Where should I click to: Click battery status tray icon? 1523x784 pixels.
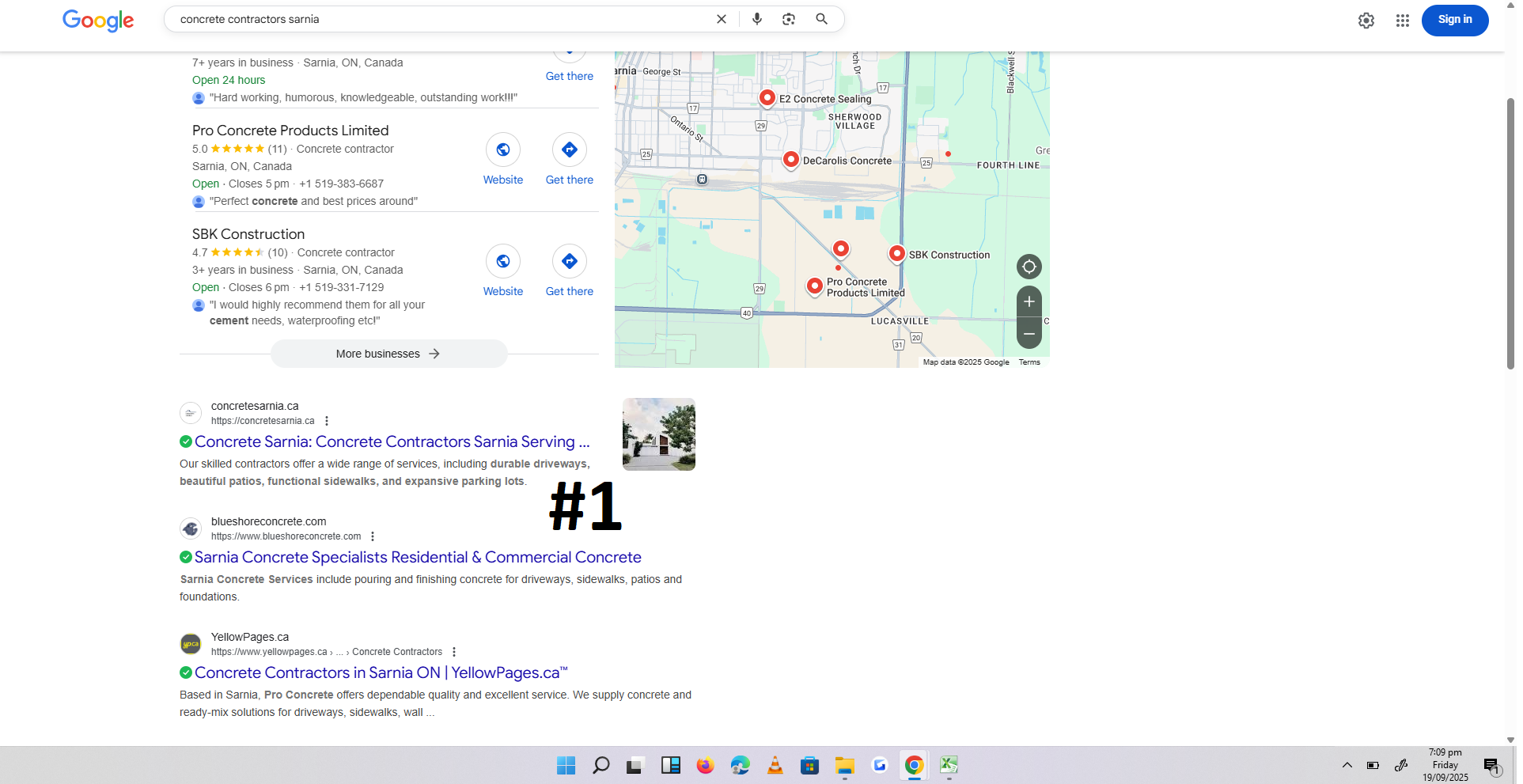1373,765
